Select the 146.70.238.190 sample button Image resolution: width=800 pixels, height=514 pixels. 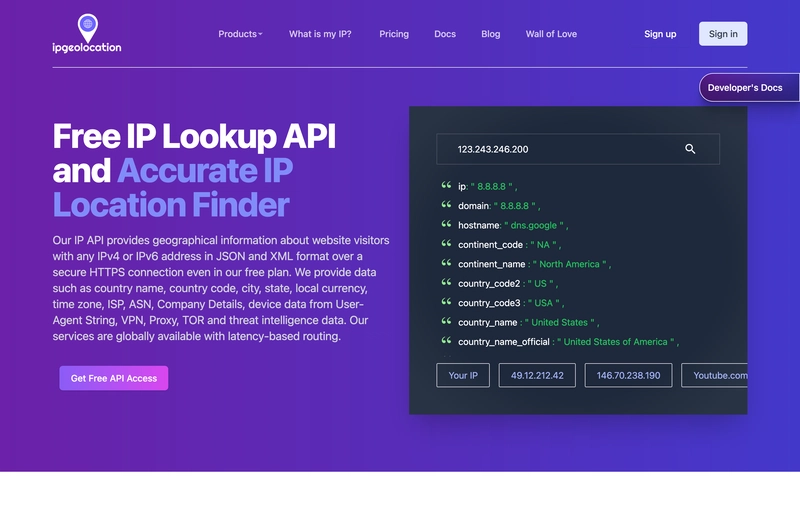click(629, 376)
